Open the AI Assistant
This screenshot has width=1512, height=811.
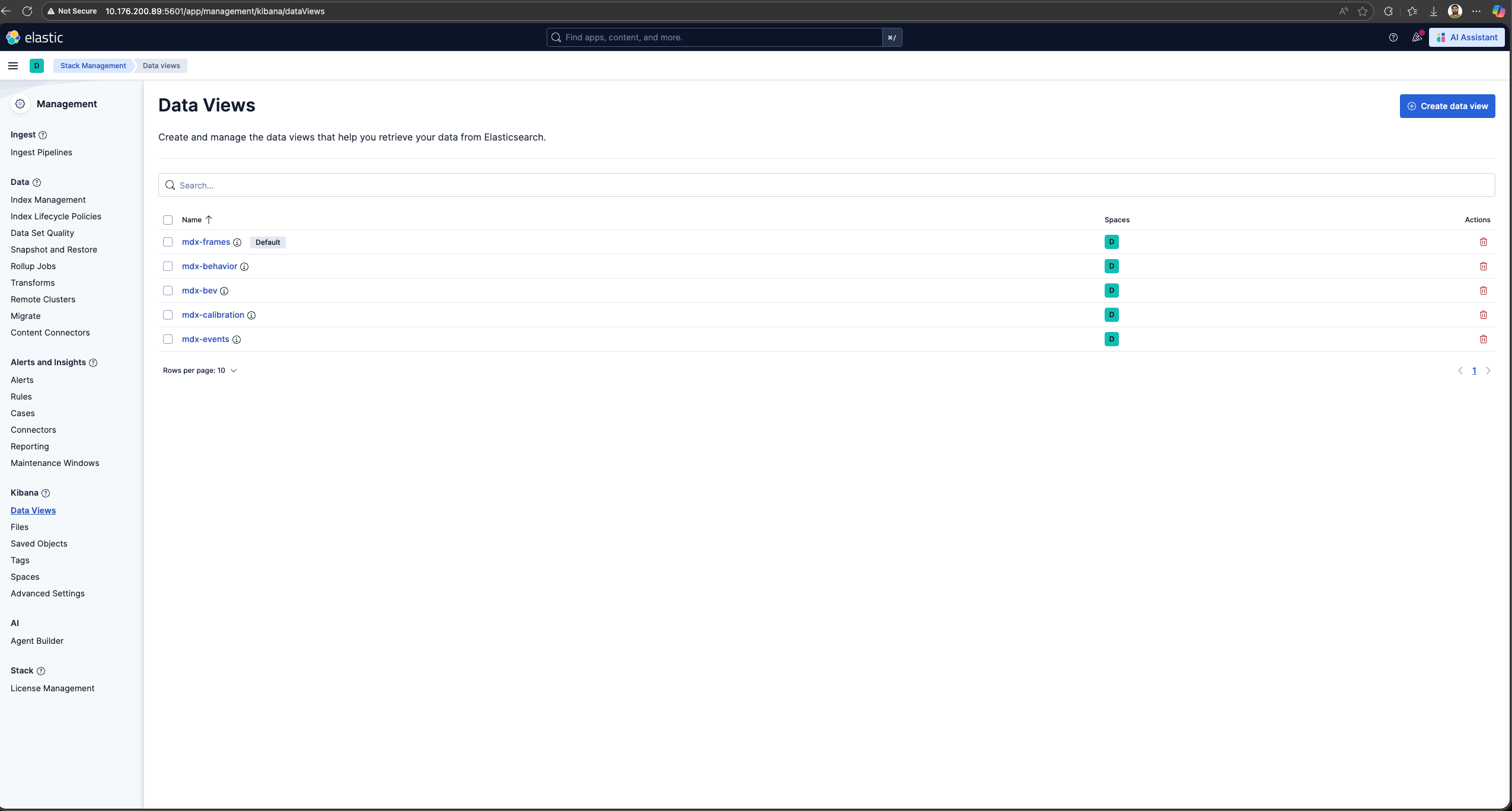[1468, 37]
